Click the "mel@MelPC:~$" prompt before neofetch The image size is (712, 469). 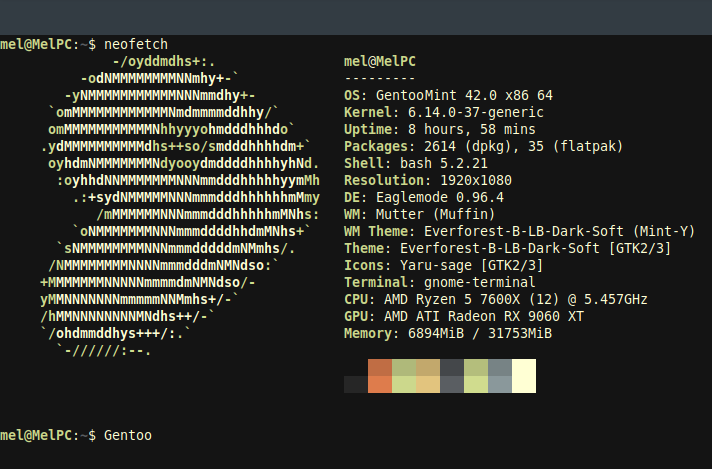click(48, 44)
